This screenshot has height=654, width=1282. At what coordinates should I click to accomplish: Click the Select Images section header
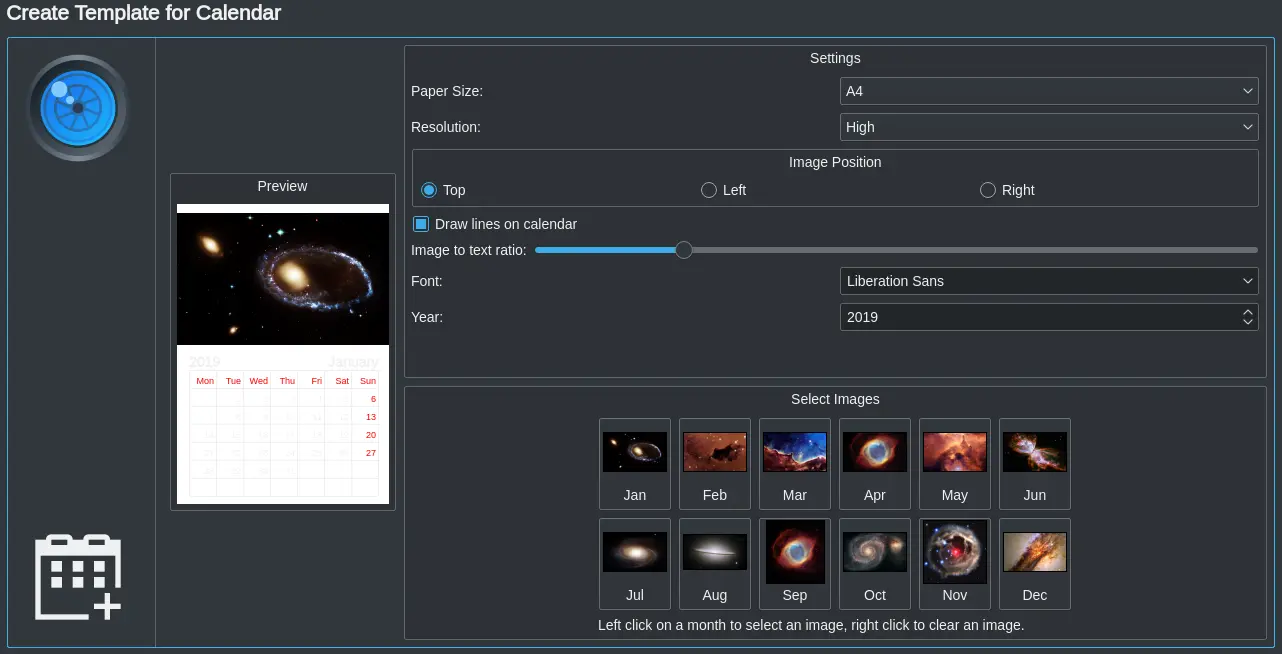coord(835,399)
